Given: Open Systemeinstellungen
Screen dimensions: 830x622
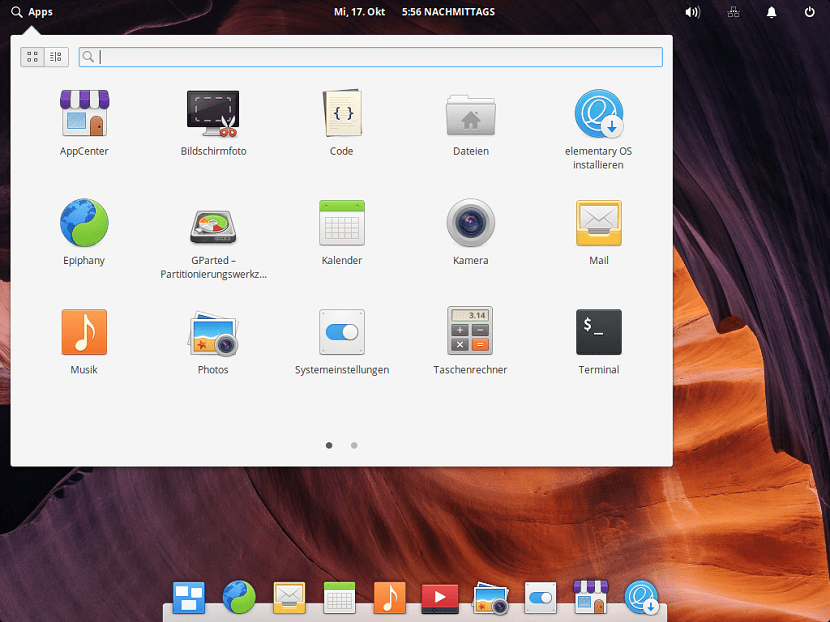Looking at the screenshot, I should point(341,331).
